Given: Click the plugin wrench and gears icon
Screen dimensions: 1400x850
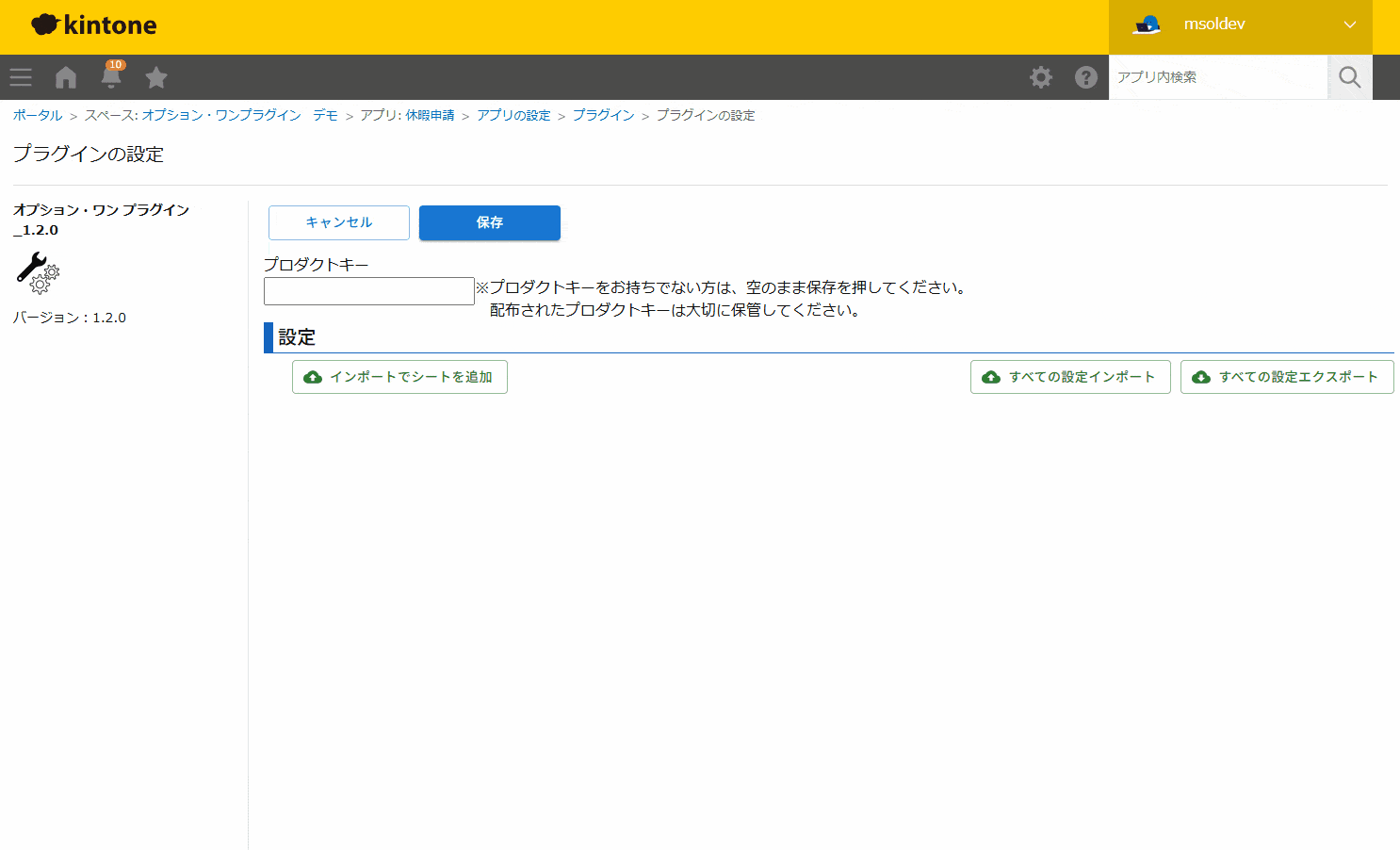Looking at the screenshot, I should pos(38,272).
